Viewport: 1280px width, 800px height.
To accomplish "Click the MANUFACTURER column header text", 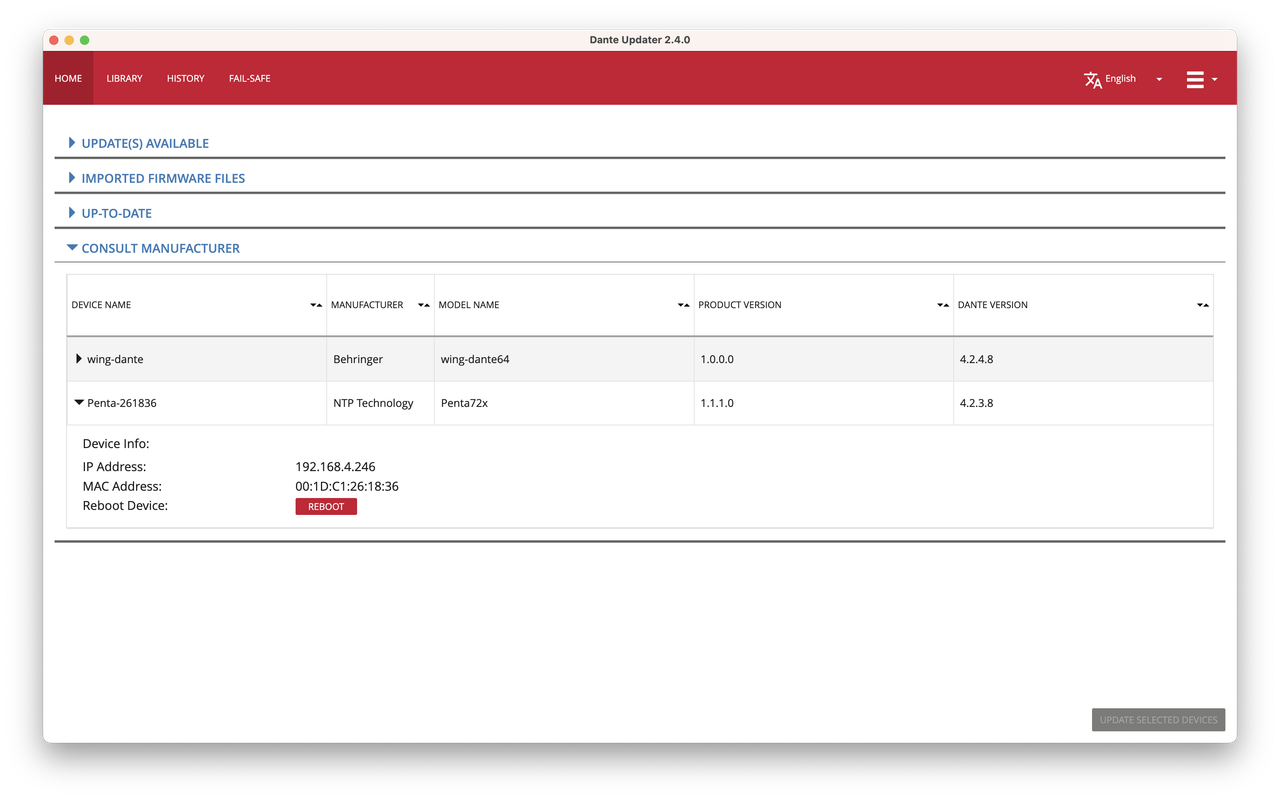I will pos(367,305).
